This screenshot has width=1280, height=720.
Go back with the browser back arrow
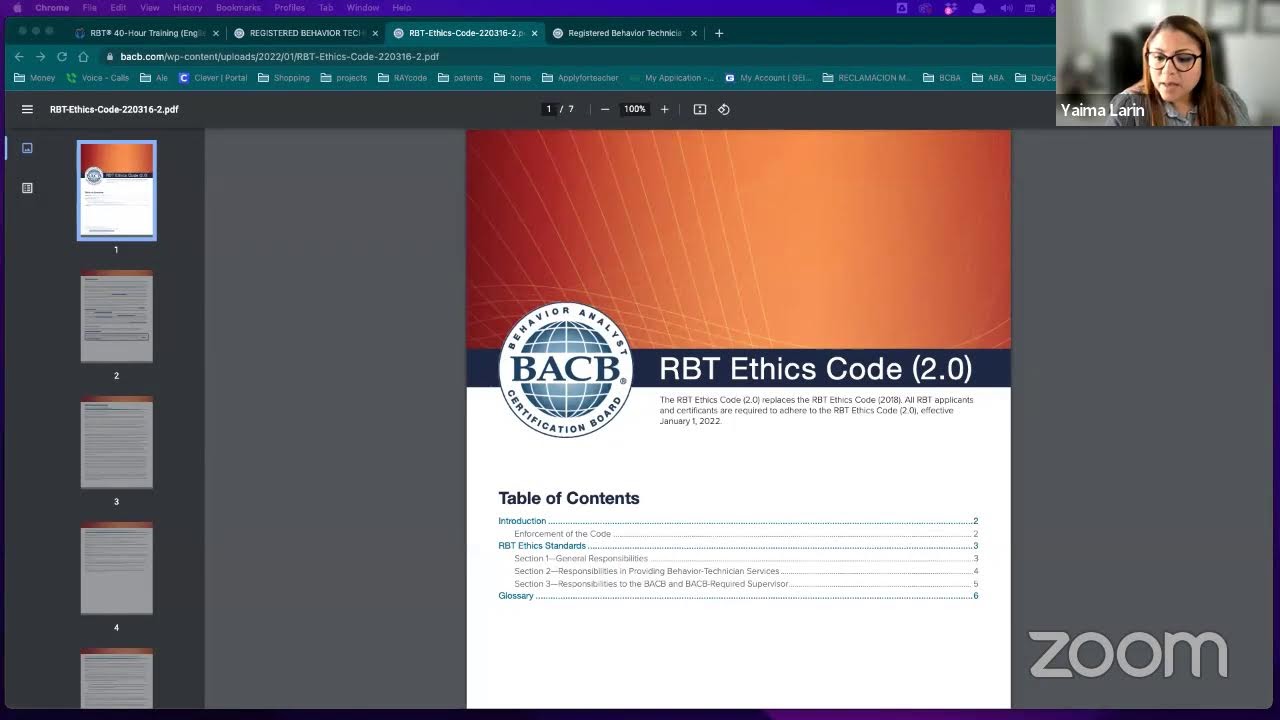point(19,57)
